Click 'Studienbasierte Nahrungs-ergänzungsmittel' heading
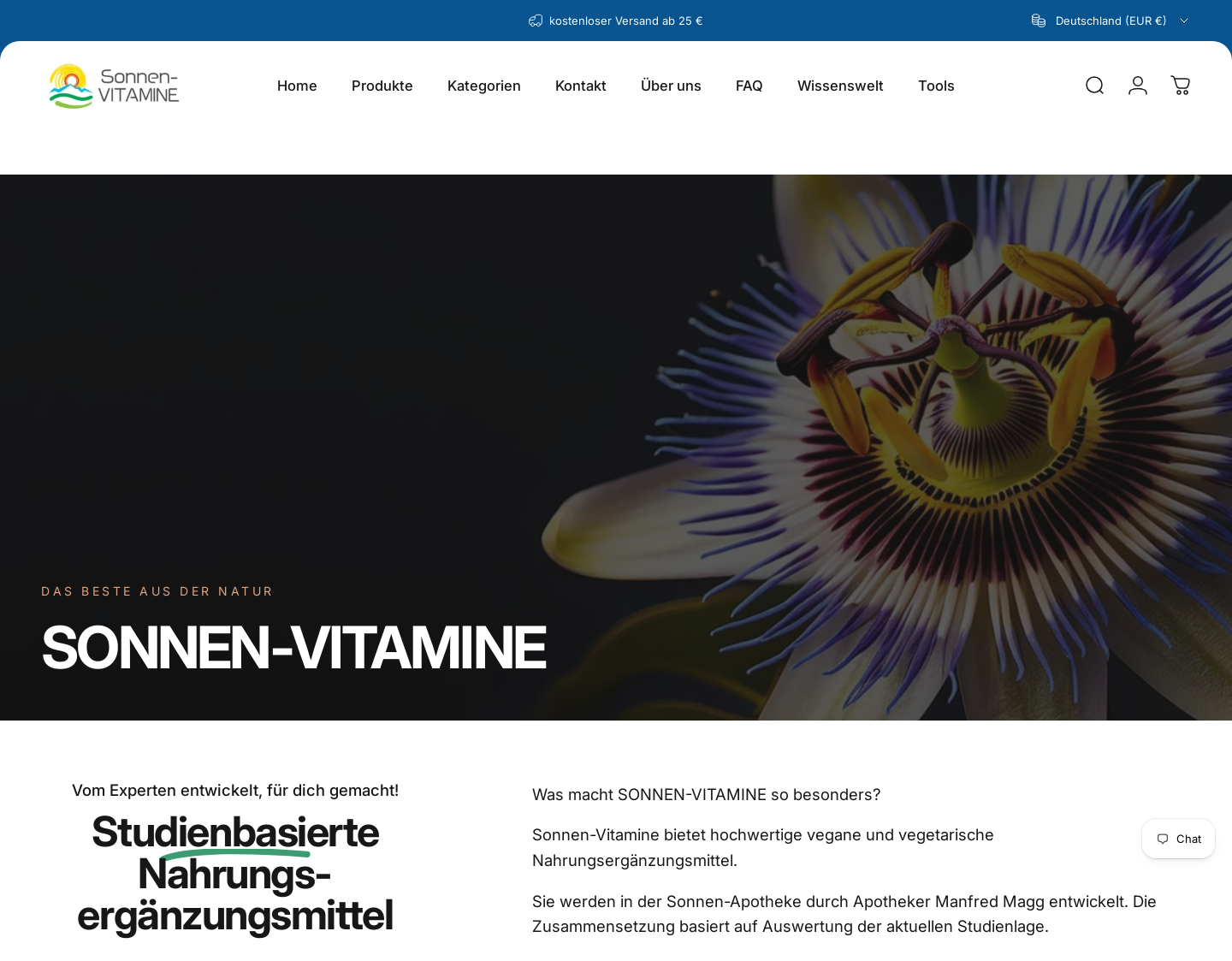The image size is (1232, 961). pyautogui.click(x=235, y=874)
